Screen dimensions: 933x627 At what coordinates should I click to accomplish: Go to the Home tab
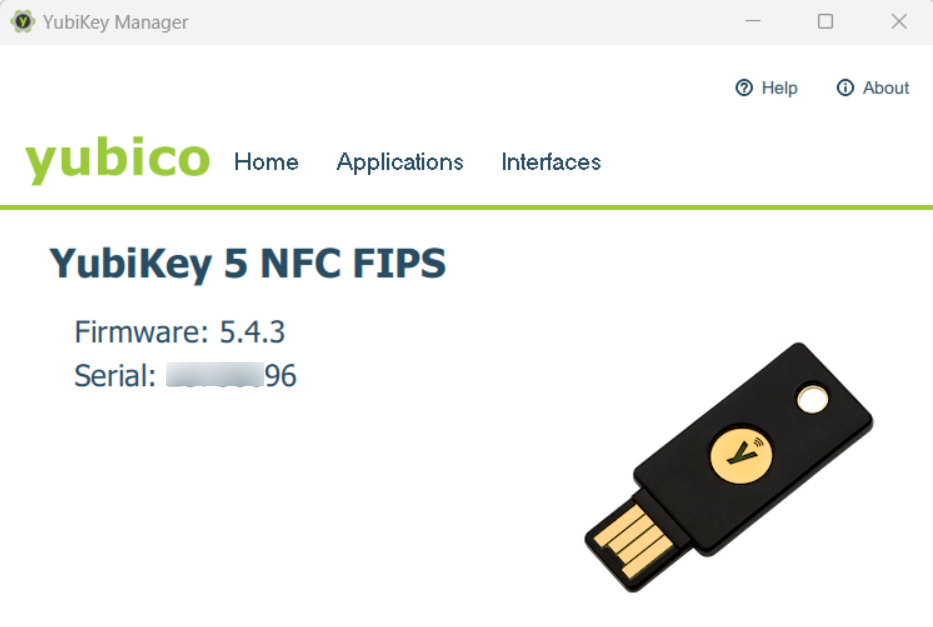(x=266, y=162)
